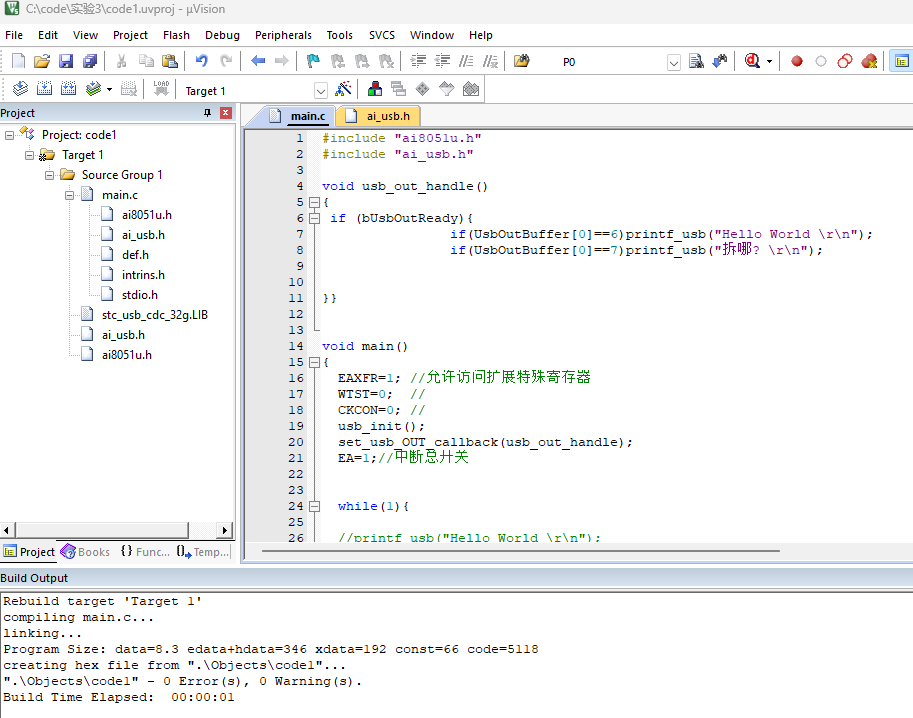Fold usb_out_handle function at line 5

pos(314,202)
